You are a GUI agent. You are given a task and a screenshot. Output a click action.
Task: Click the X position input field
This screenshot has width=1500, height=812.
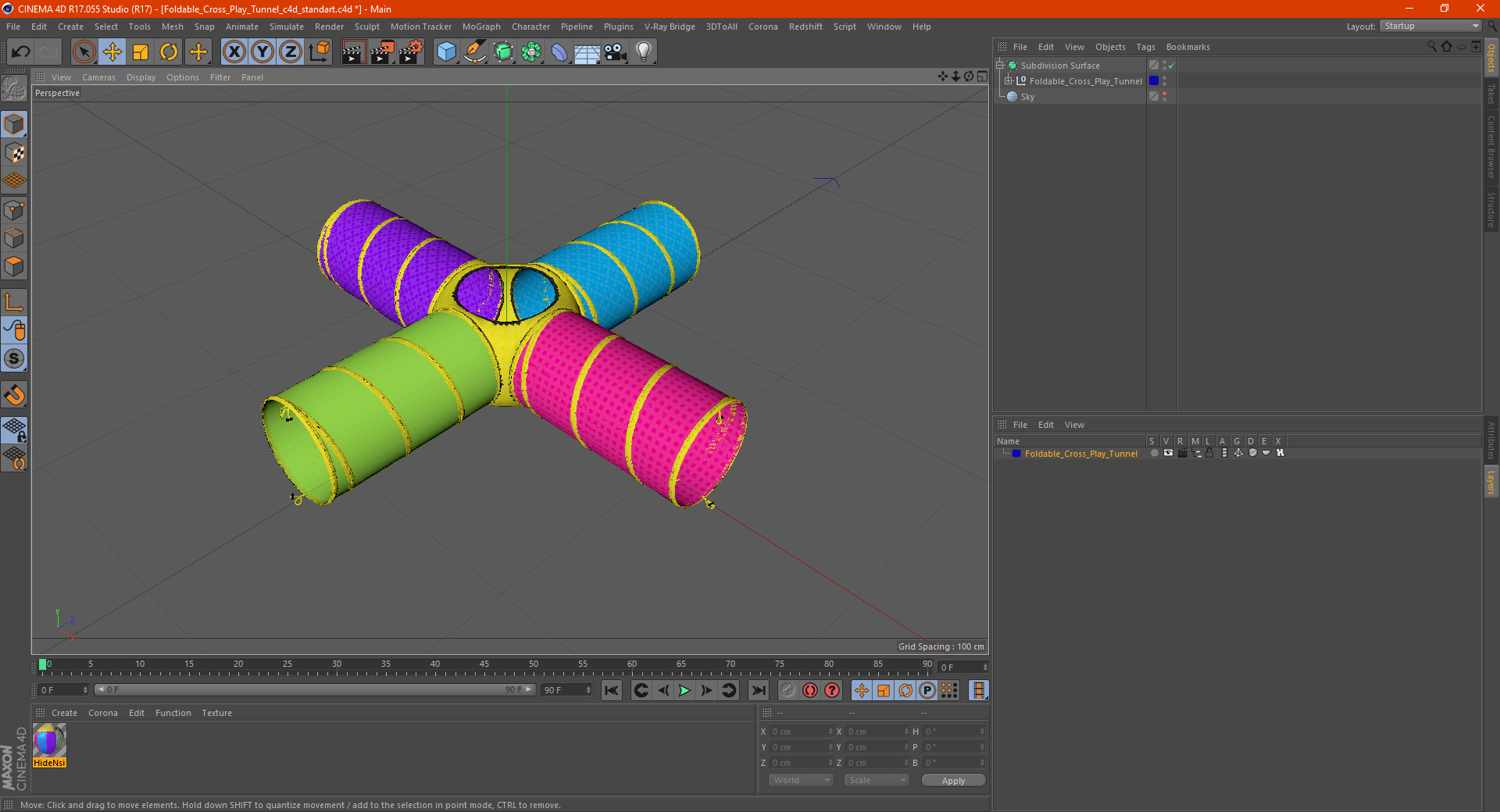pyautogui.click(x=802, y=732)
